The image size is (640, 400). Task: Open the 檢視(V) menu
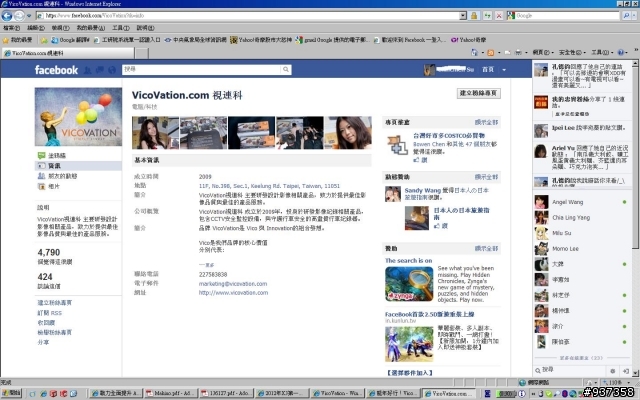click(x=60, y=28)
